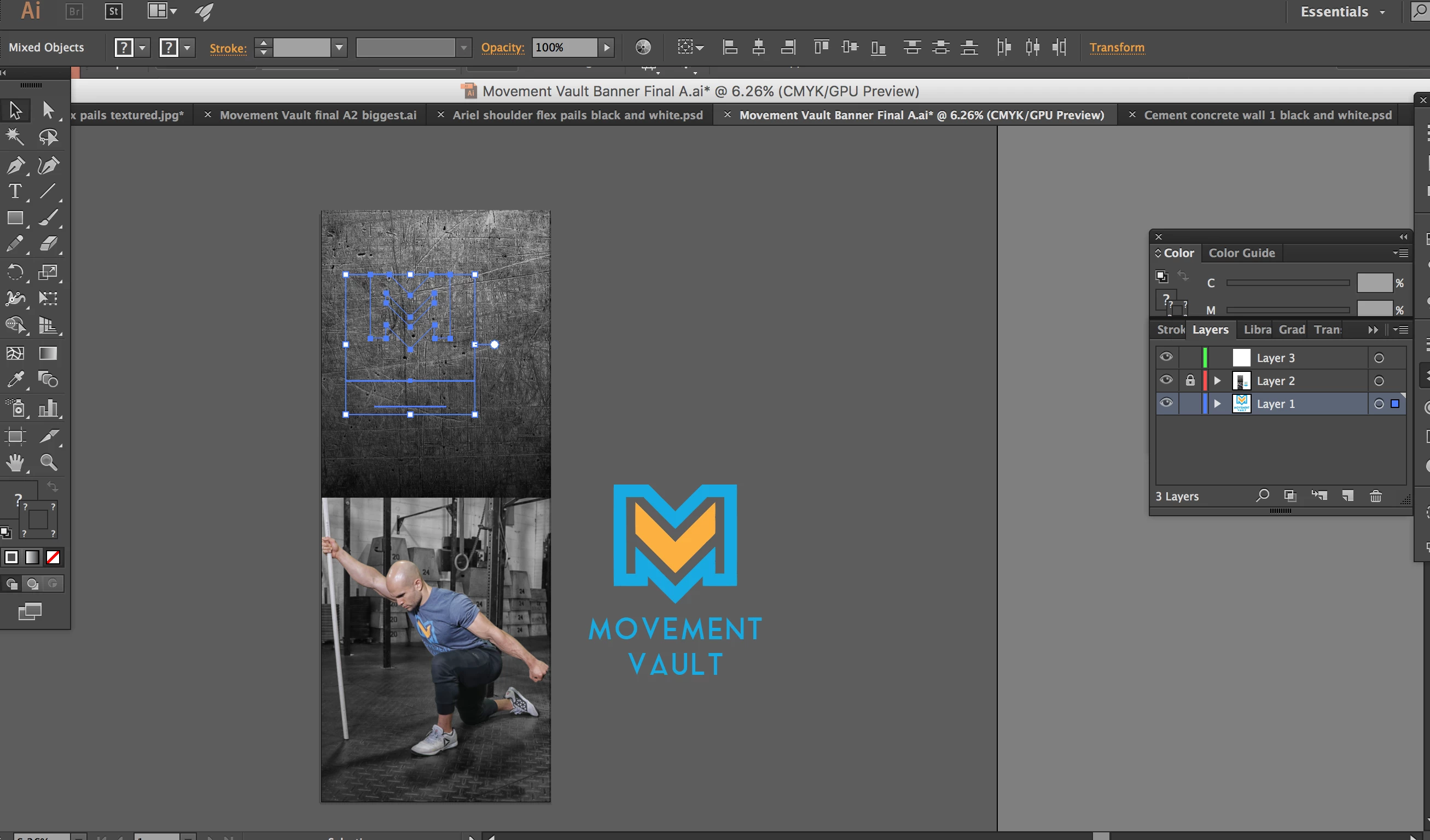This screenshot has width=1430, height=840.
Task: Toggle visibility of Layer 1
Action: pyautogui.click(x=1166, y=403)
